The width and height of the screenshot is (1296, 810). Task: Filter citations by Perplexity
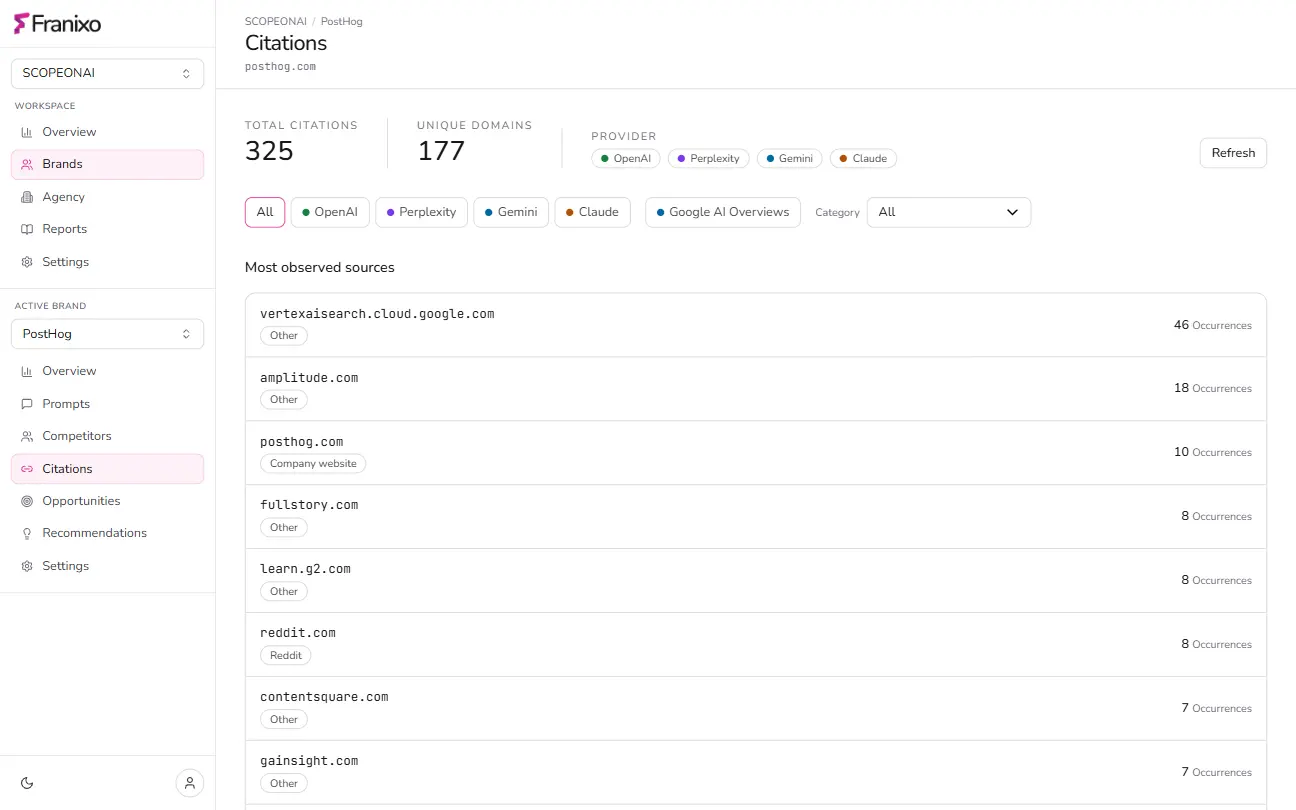point(421,212)
